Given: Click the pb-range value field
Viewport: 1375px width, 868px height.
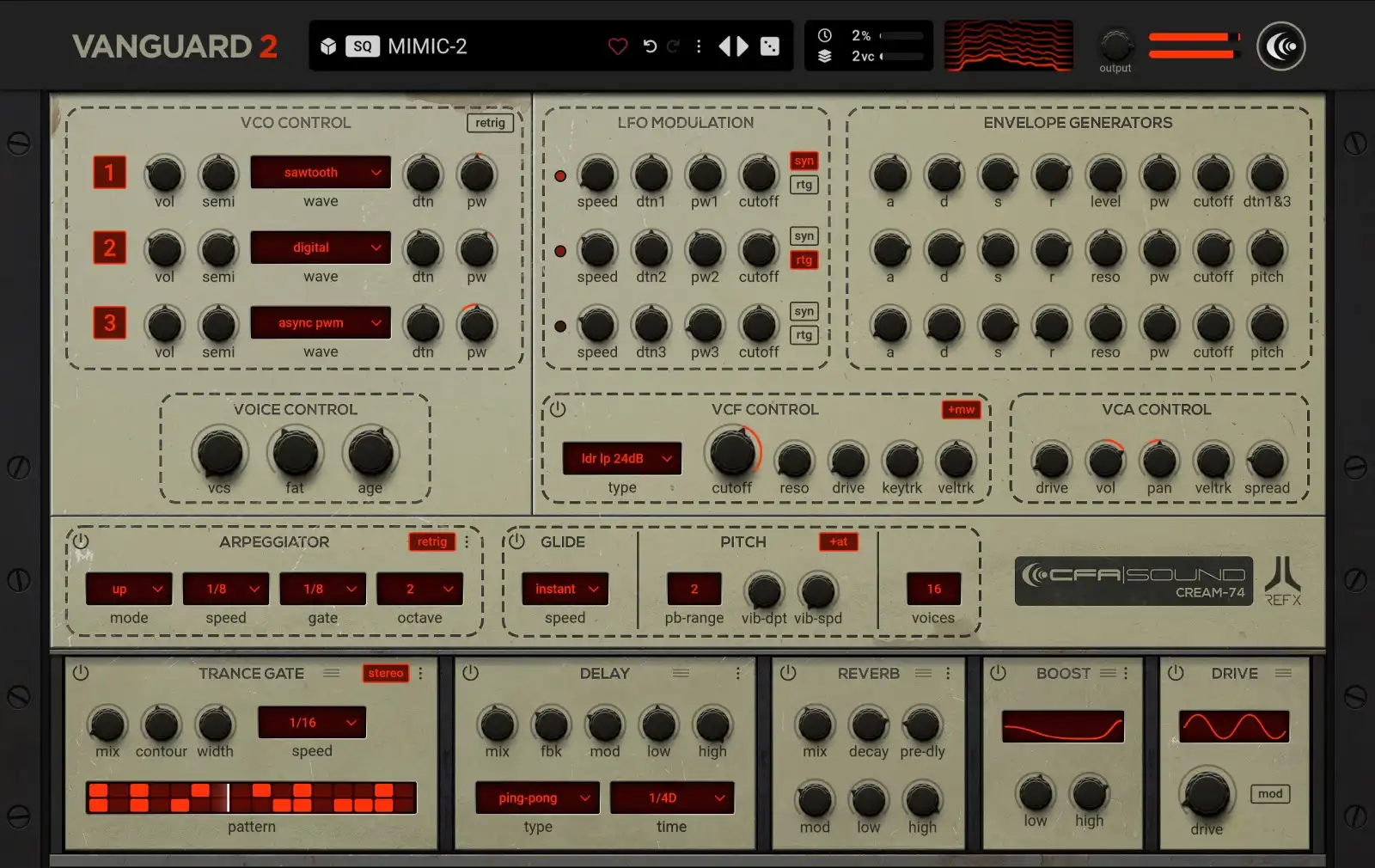Looking at the screenshot, I should [x=694, y=589].
